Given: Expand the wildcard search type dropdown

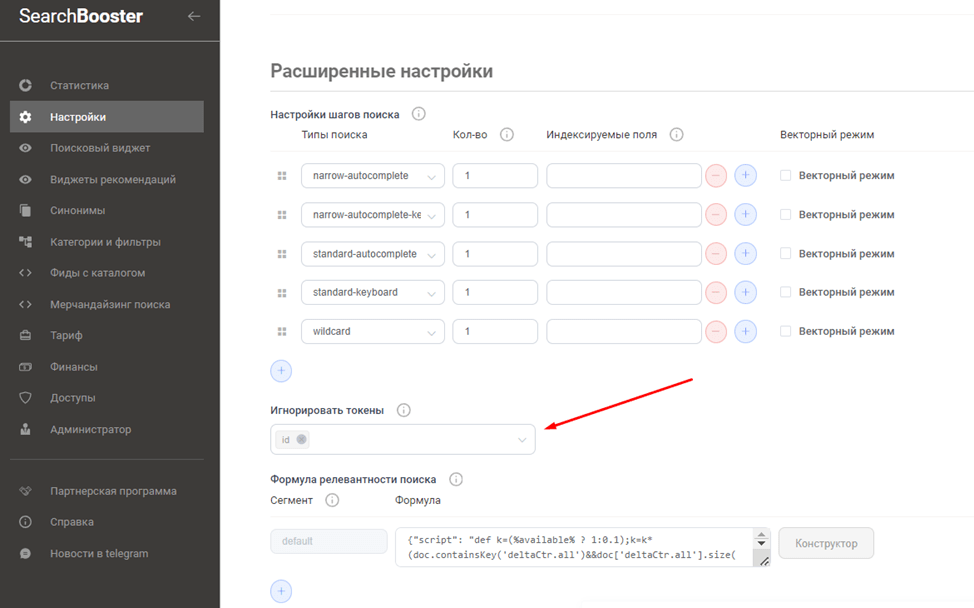Looking at the screenshot, I should point(372,332).
